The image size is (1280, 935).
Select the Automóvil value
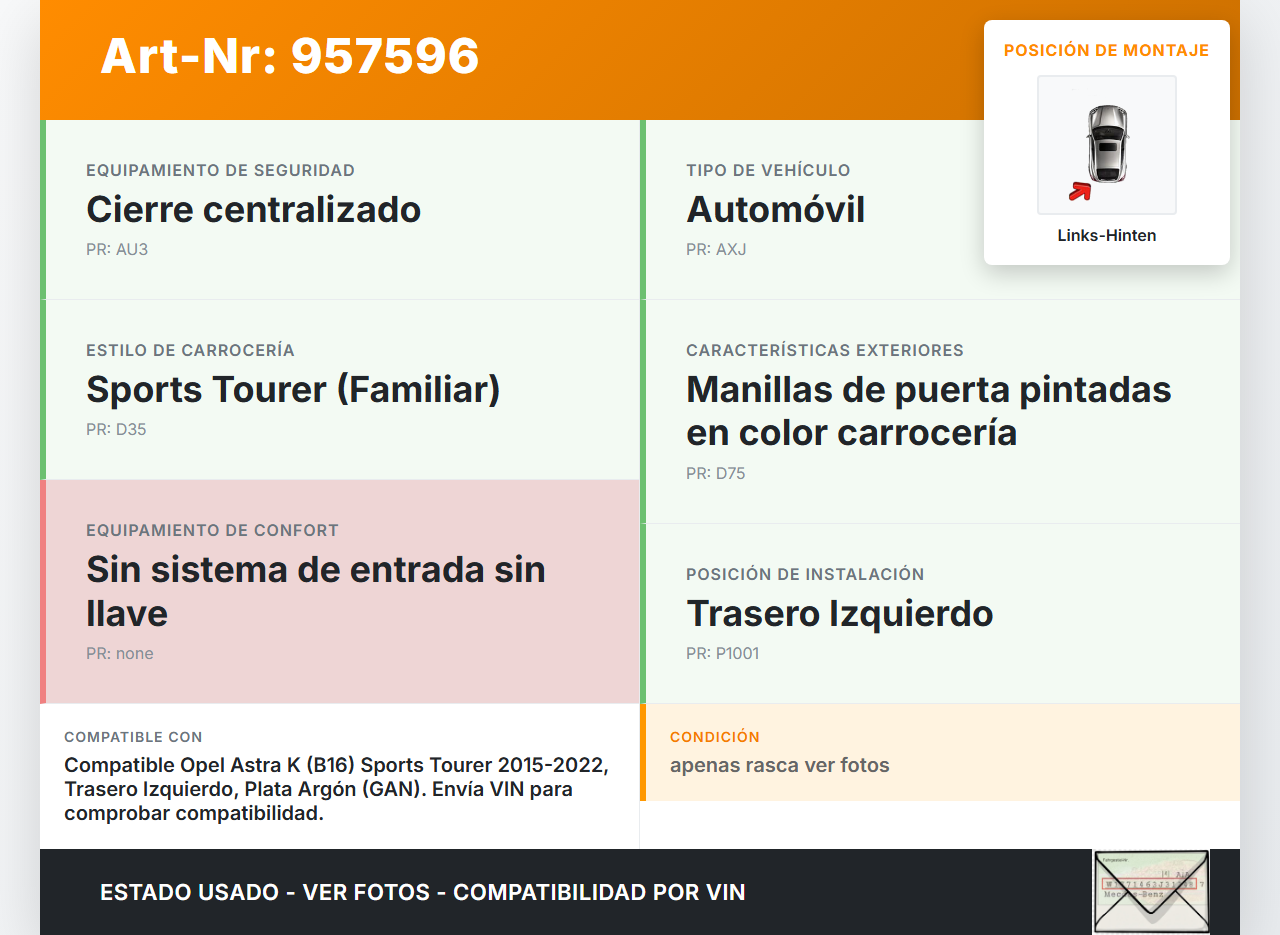[776, 209]
